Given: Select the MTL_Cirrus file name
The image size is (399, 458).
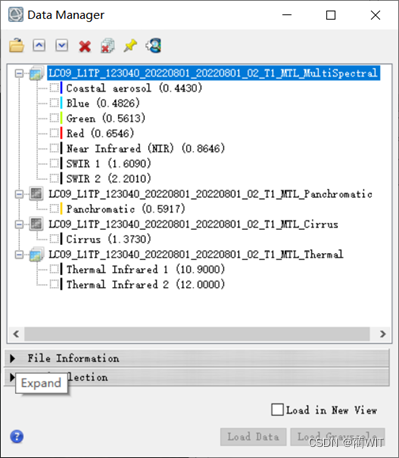Looking at the screenshot, I should coord(193,224).
